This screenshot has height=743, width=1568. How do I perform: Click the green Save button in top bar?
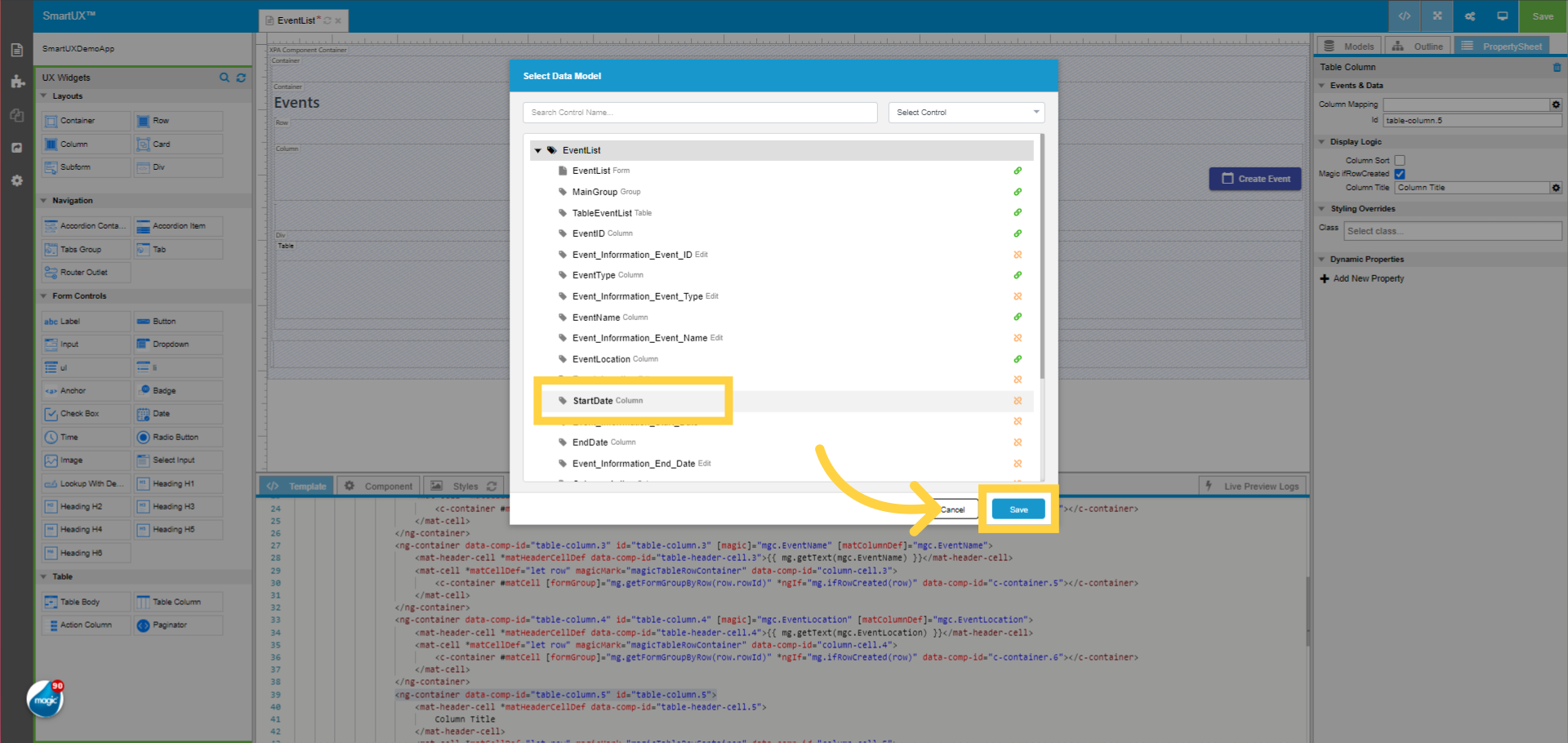1543,16
